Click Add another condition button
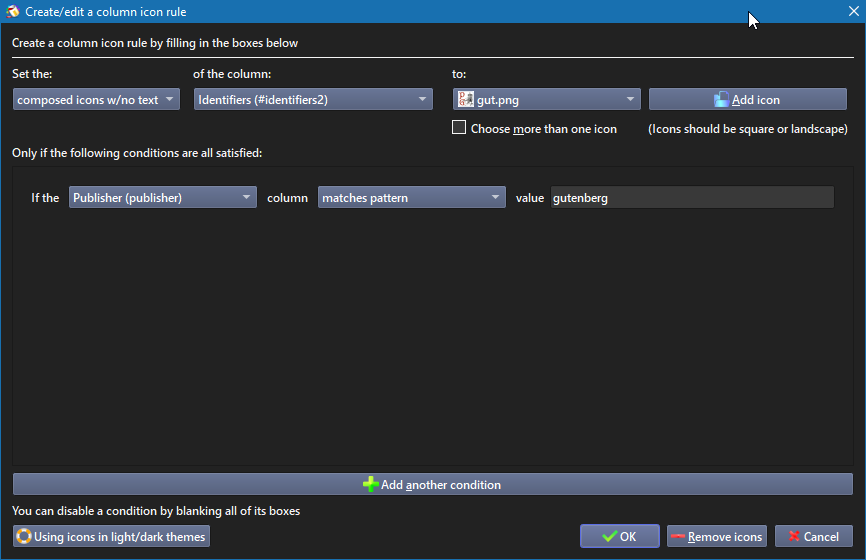Image resolution: width=866 pixels, height=560 pixels. tap(433, 484)
